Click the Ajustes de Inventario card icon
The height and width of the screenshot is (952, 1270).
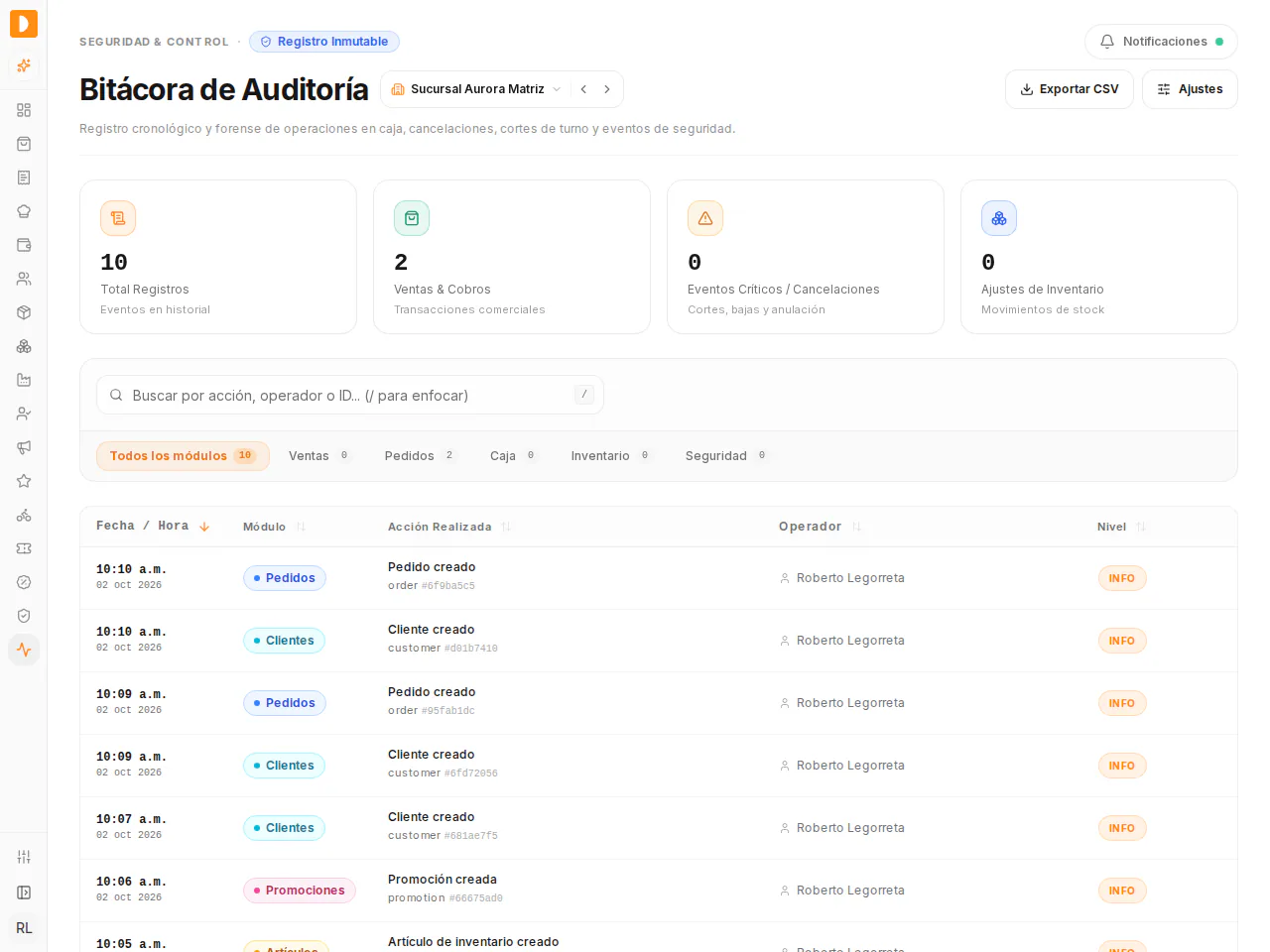click(999, 218)
